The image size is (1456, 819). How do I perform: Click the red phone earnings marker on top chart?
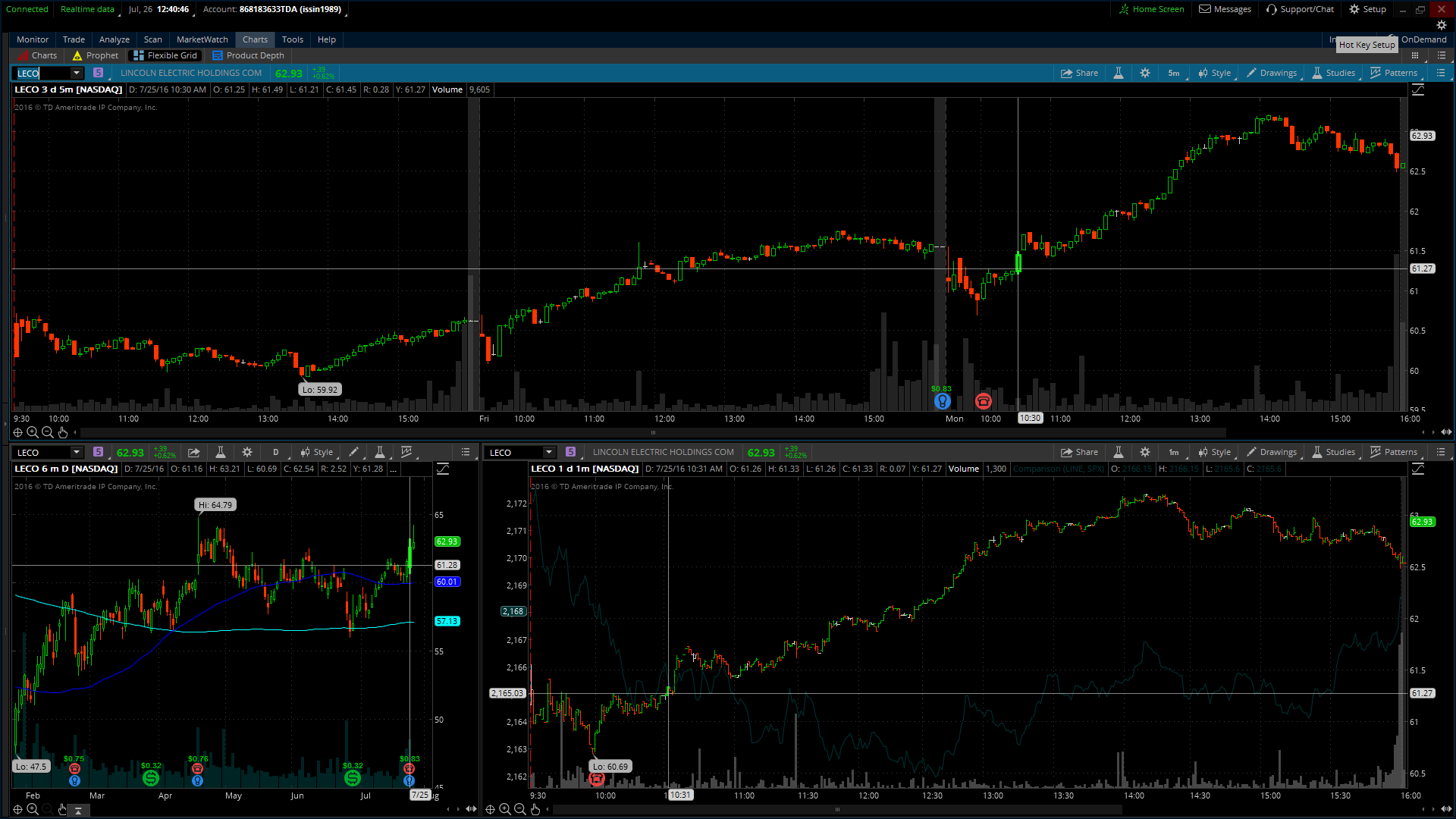[x=984, y=401]
